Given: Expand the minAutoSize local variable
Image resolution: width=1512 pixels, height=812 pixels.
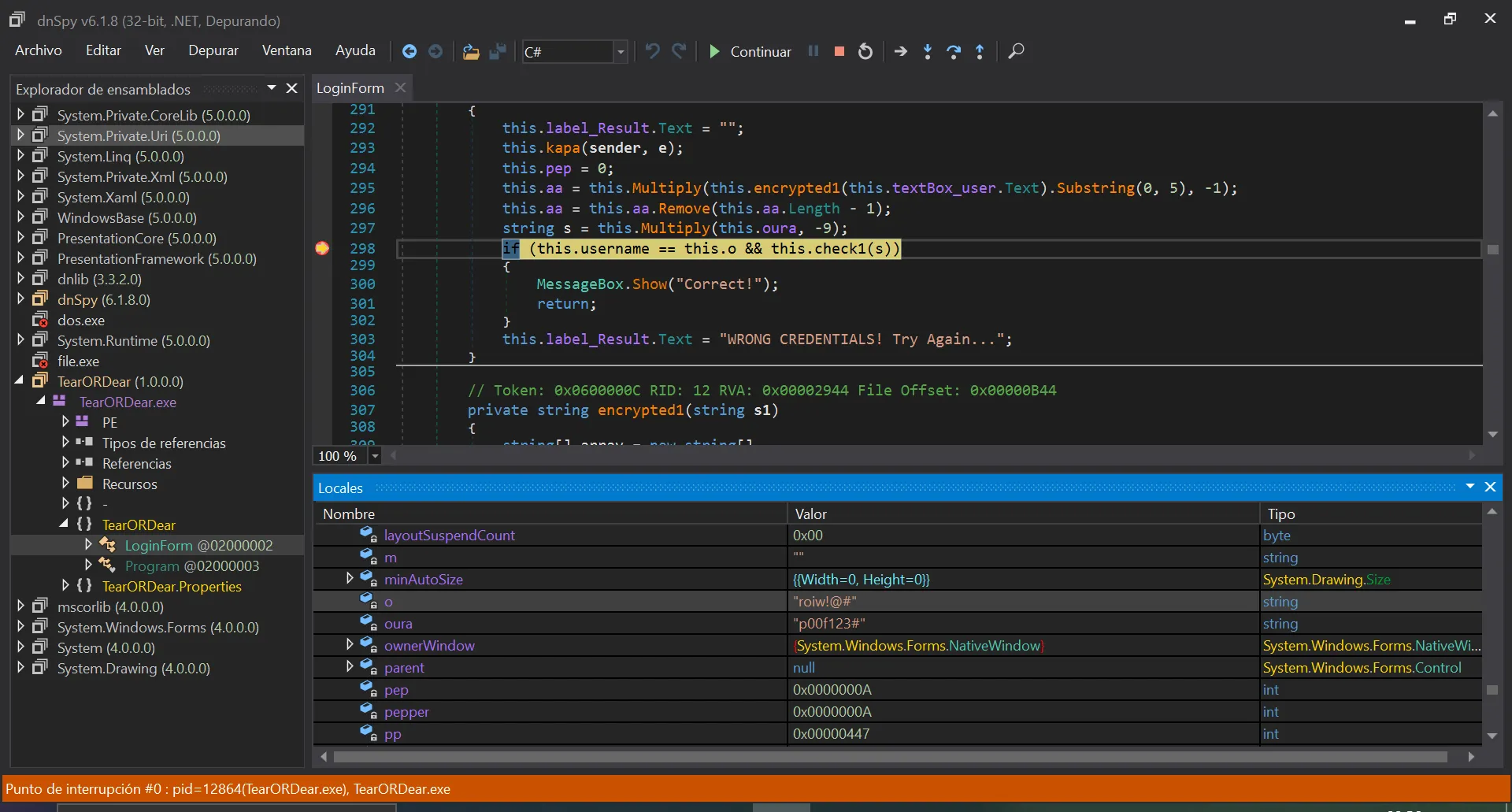Looking at the screenshot, I should (350, 579).
